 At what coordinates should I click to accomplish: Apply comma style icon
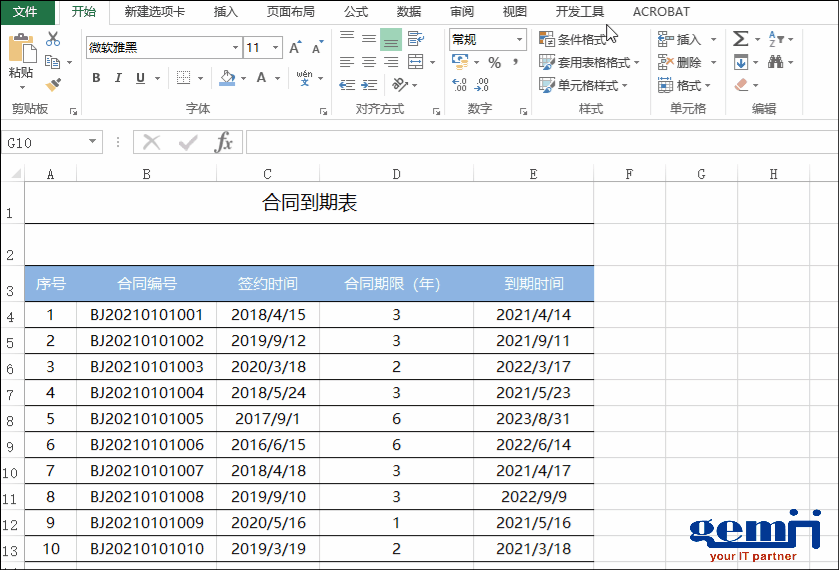(515, 62)
